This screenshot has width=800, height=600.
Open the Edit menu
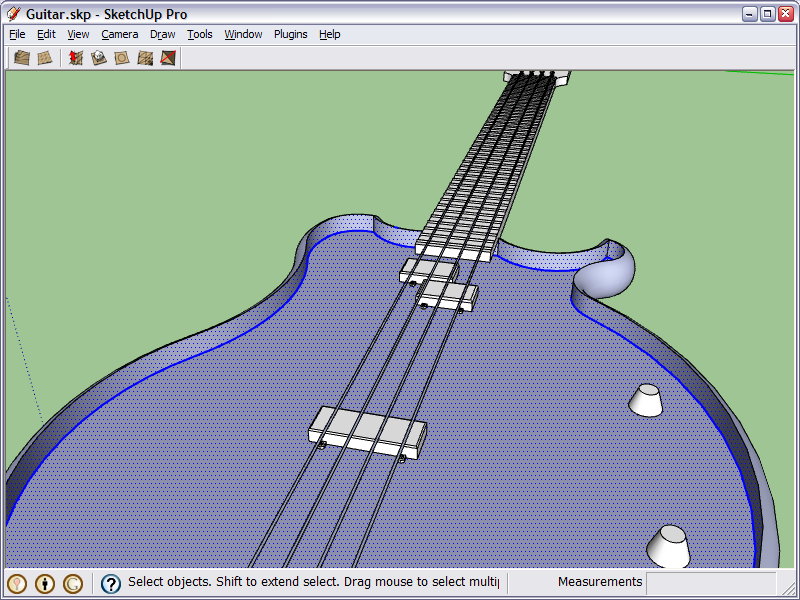(x=46, y=34)
